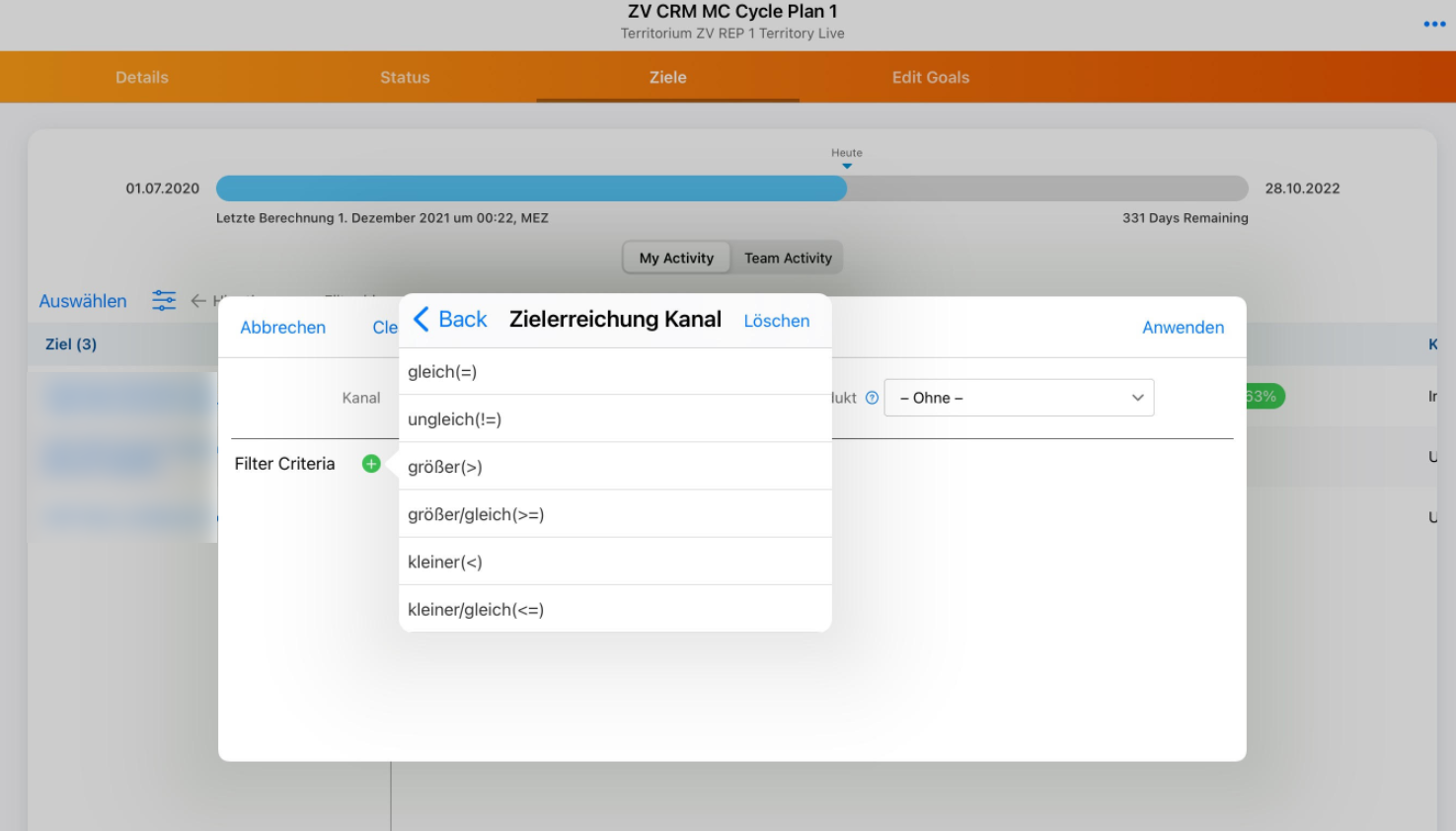Go back using the Back chevron
This screenshot has height=831, width=1456.
coord(450,320)
